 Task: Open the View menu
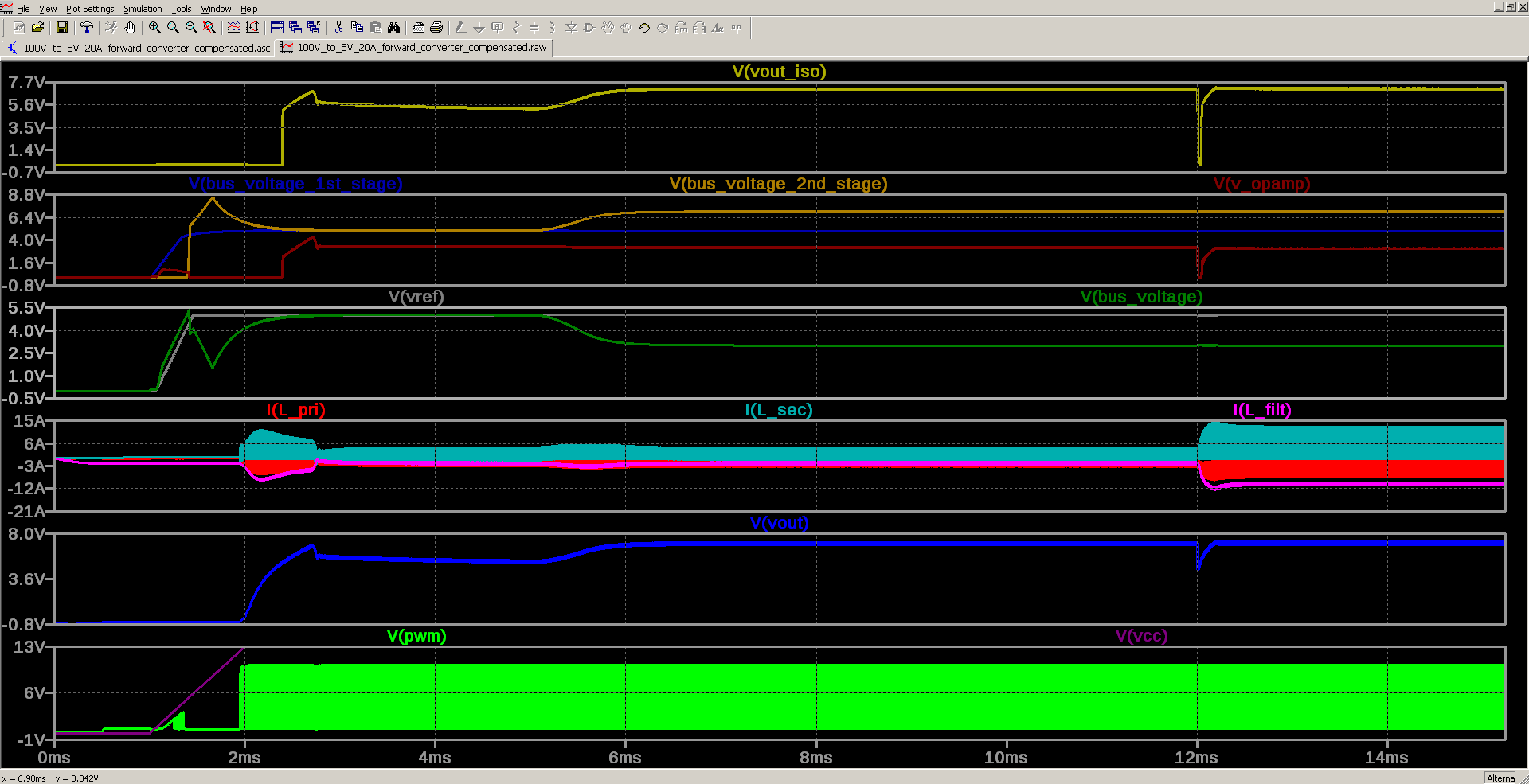coord(48,9)
